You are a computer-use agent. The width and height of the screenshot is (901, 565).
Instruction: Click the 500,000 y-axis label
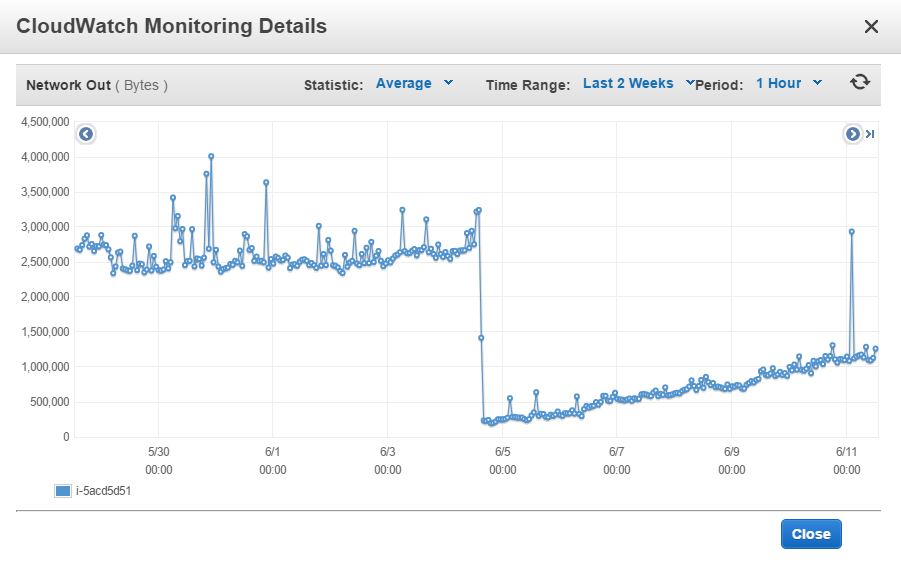click(49, 402)
